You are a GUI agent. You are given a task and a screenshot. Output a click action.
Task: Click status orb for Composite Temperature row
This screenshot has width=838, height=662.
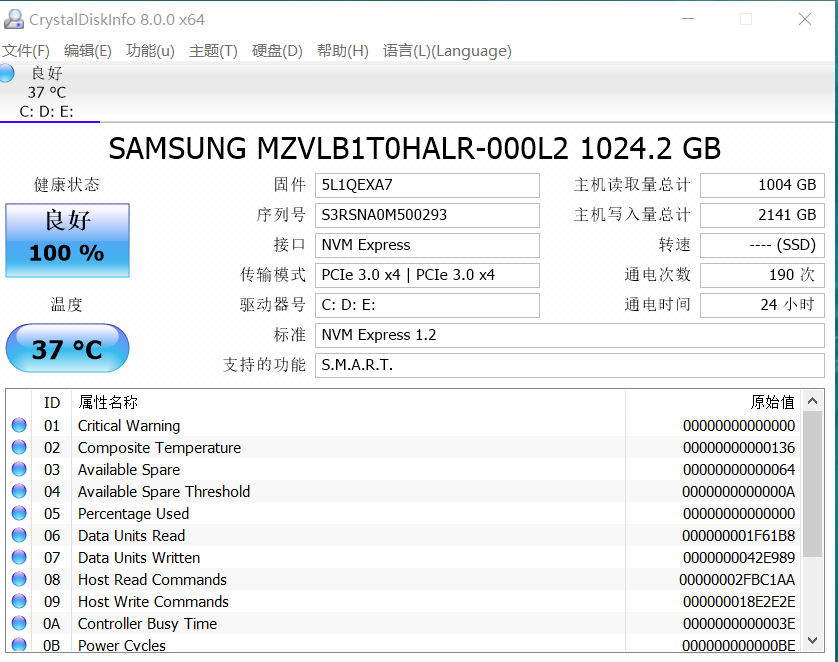pos(19,447)
